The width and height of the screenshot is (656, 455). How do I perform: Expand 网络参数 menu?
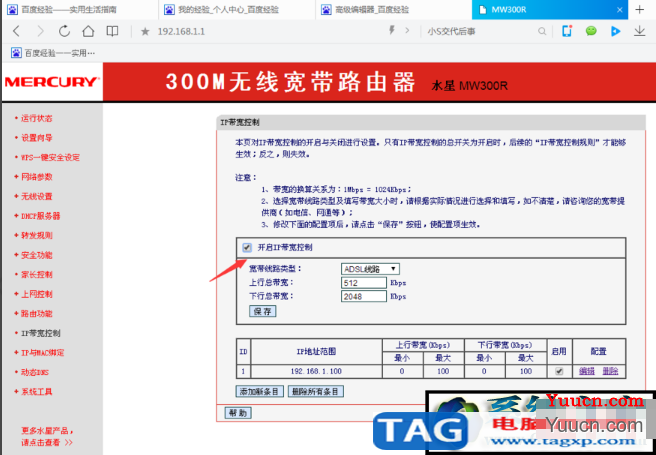point(37,177)
